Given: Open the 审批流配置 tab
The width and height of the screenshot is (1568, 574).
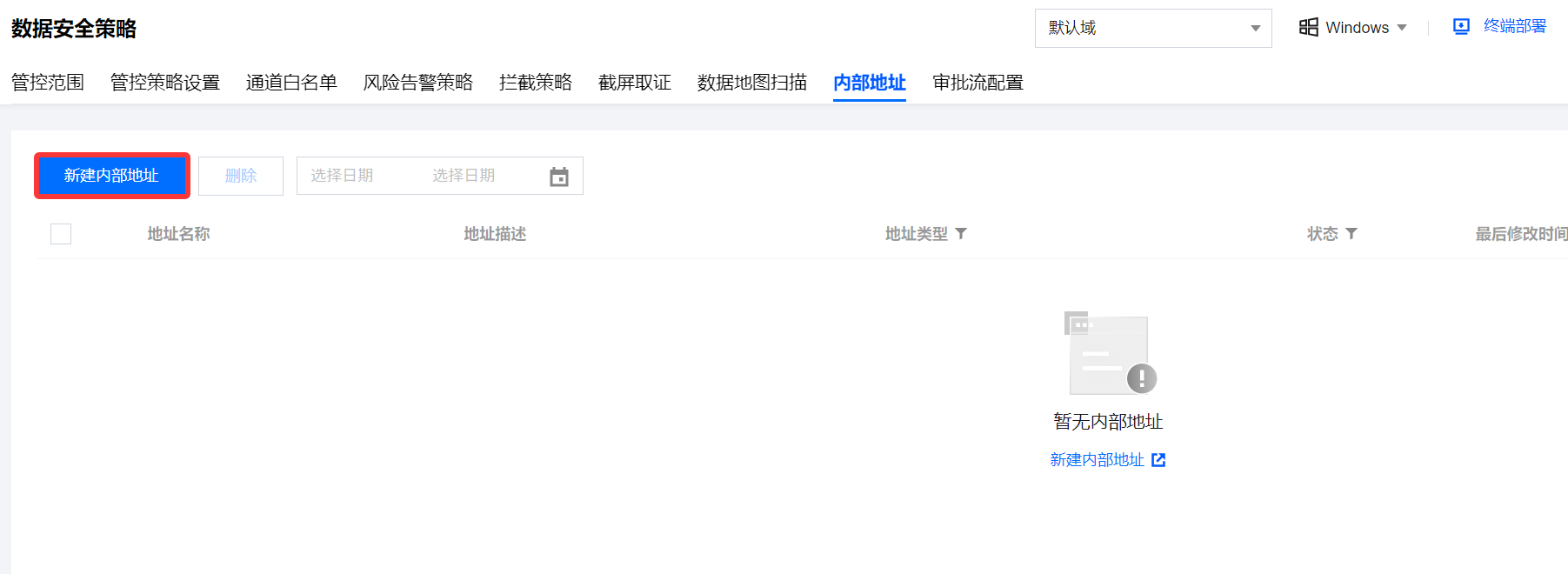Looking at the screenshot, I should click(977, 83).
